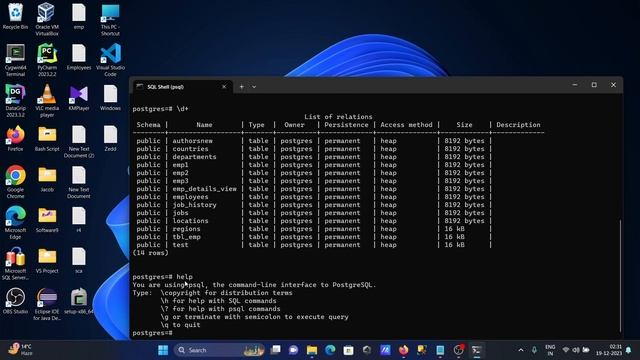The width and height of the screenshot is (640, 360).
Task: Select the Zedd file on desktop
Action: coord(110,139)
